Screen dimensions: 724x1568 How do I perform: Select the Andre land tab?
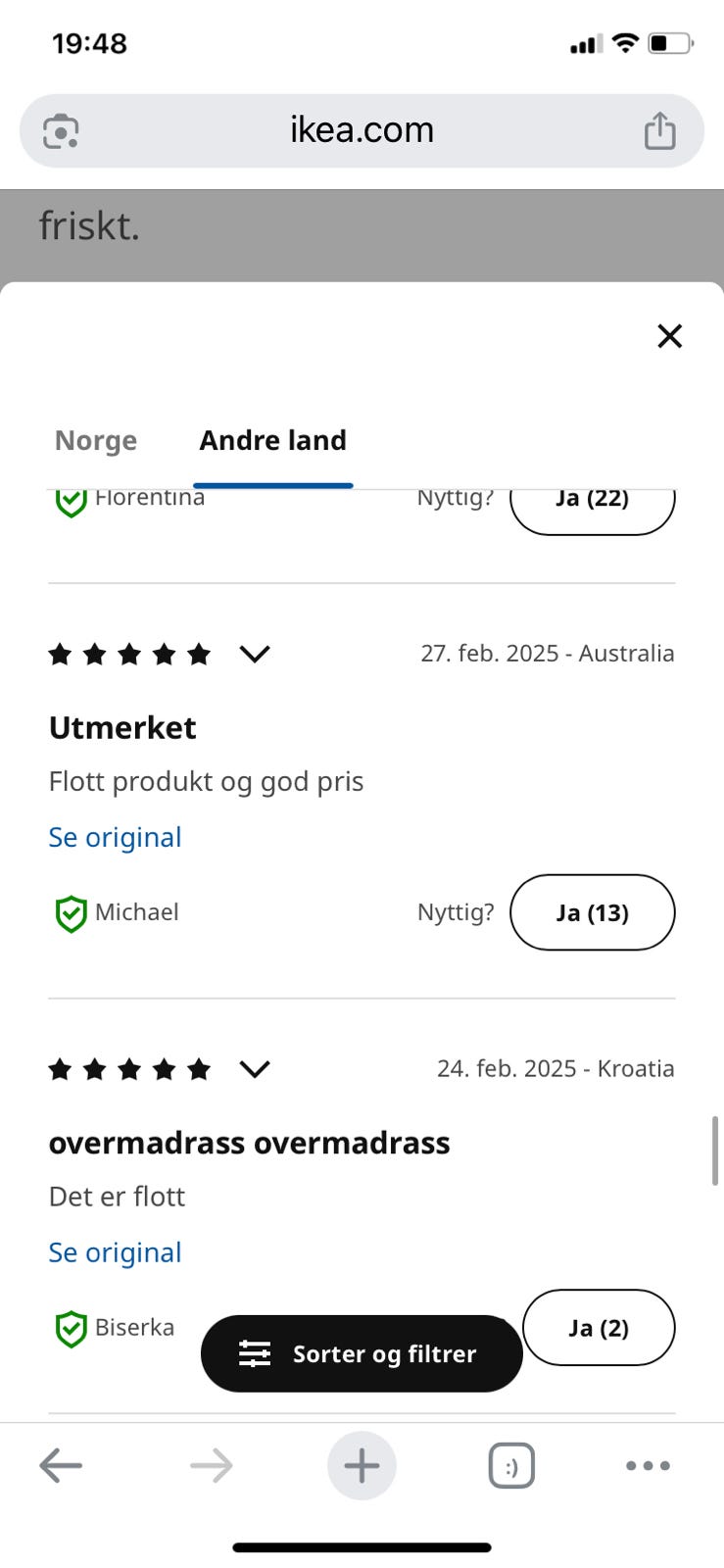pos(273,441)
